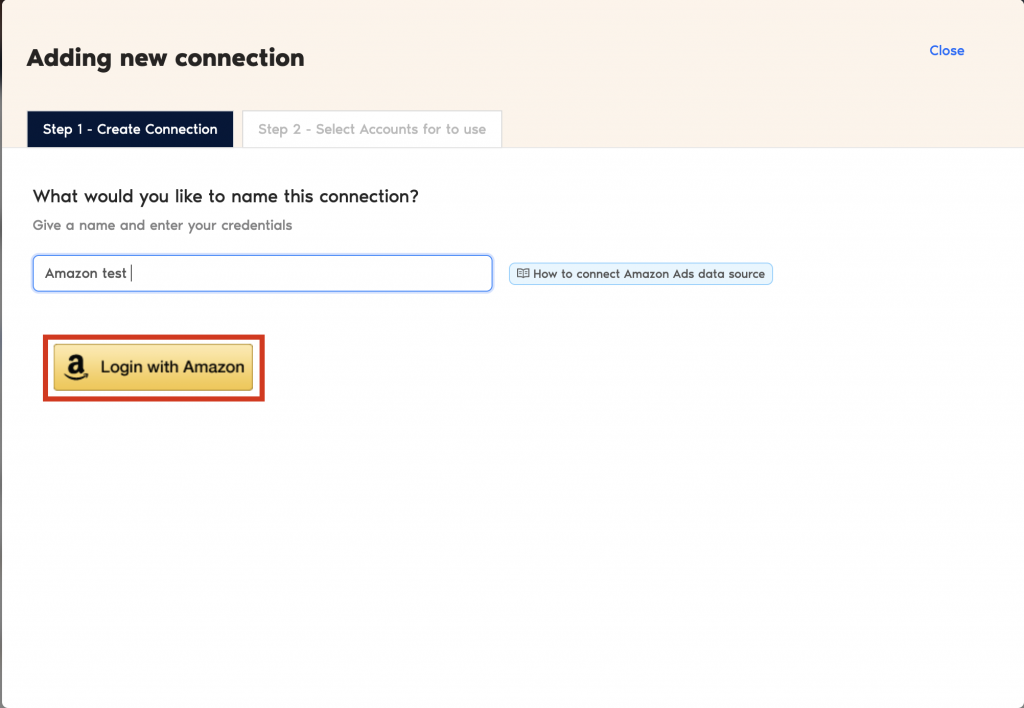The height and width of the screenshot is (708, 1024).
Task: Click the "Give a name and enter" subtext
Action: tap(162, 225)
